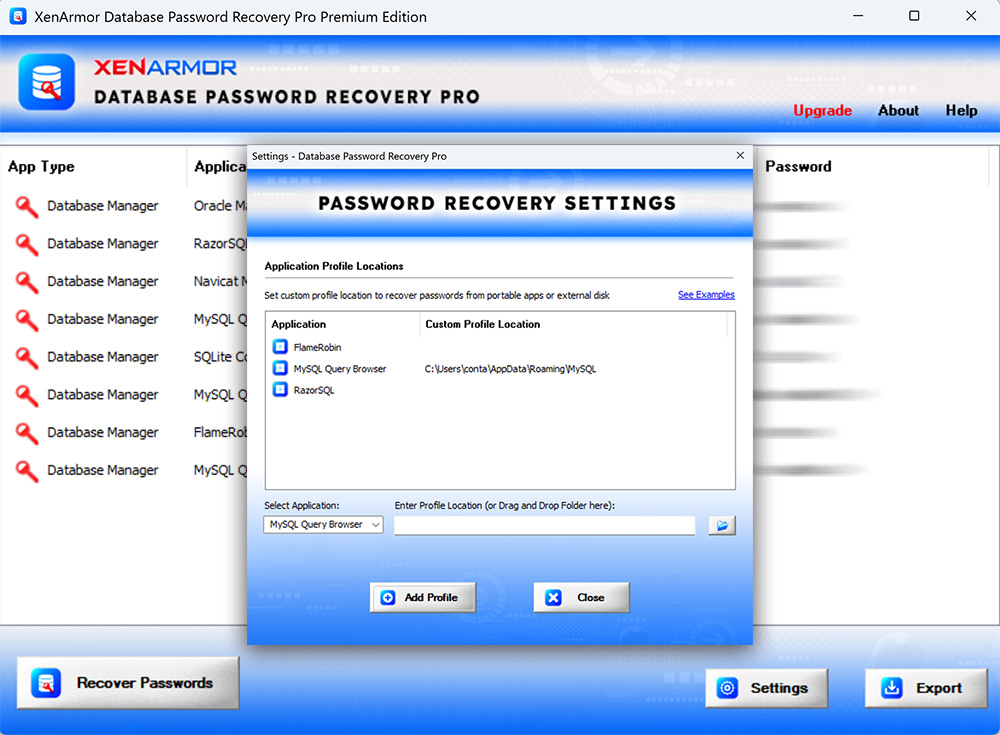Image resolution: width=1000 pixels, height=735 pixels.
Task: Open the browse folder icon button
Action: coord(722,525)
